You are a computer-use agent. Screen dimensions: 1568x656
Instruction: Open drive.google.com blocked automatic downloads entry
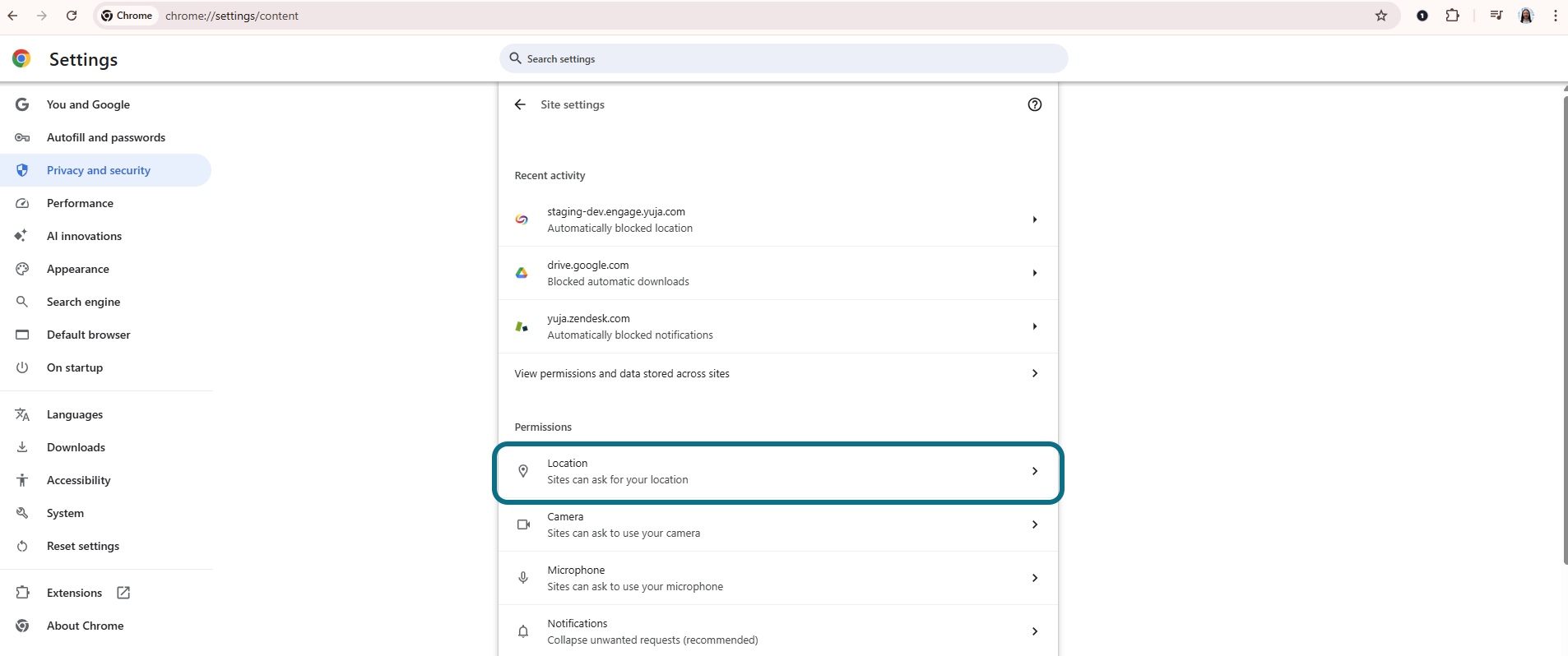(777, 273)
